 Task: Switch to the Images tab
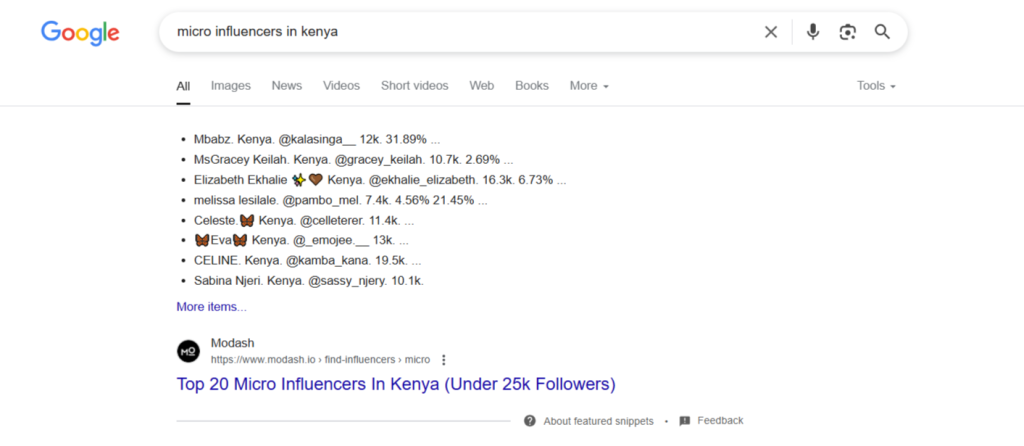pyautogui.click(x=231, y=86)
